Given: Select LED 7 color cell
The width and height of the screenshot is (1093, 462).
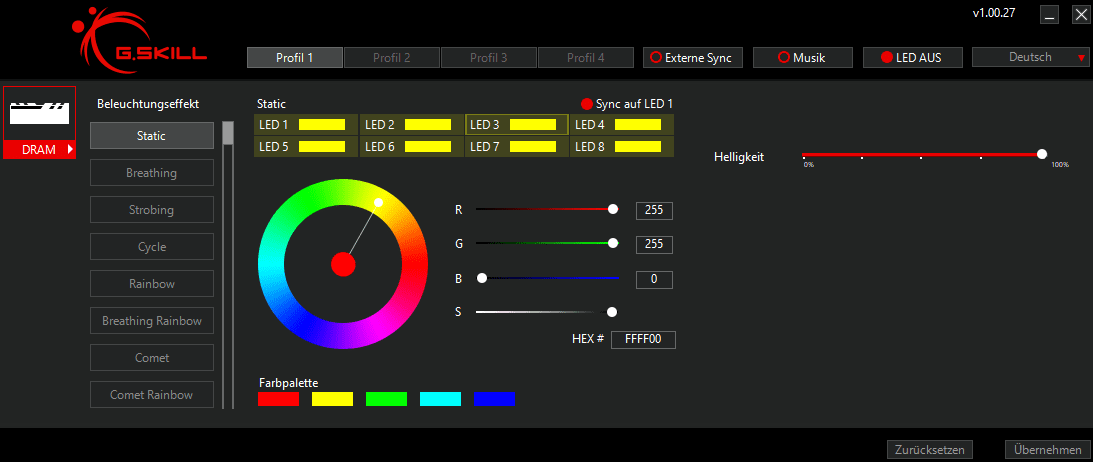Looking at the screenshot, I should pyautogui.click(x=517, y=146).
